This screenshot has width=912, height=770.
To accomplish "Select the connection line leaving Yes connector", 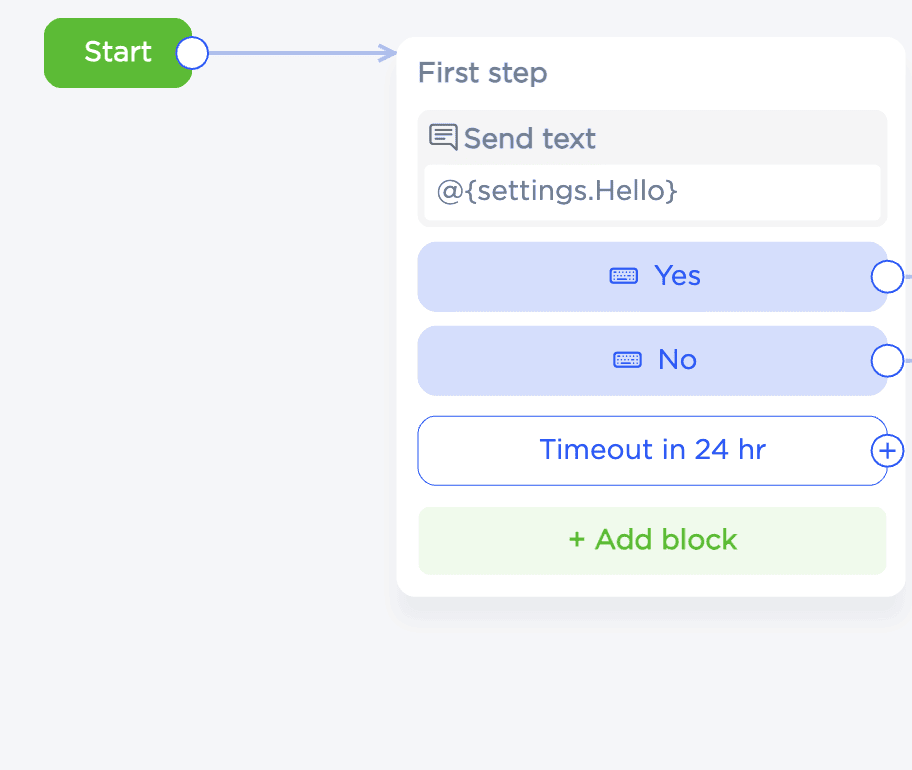I will coord(907,277).
